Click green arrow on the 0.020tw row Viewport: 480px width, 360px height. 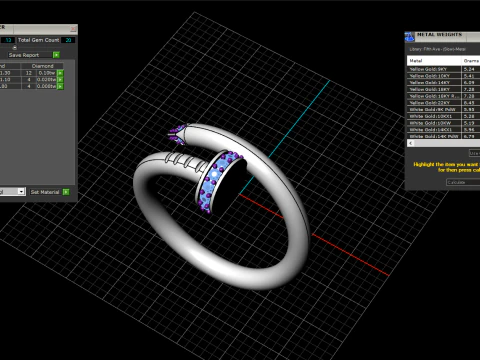pos(60,80)
